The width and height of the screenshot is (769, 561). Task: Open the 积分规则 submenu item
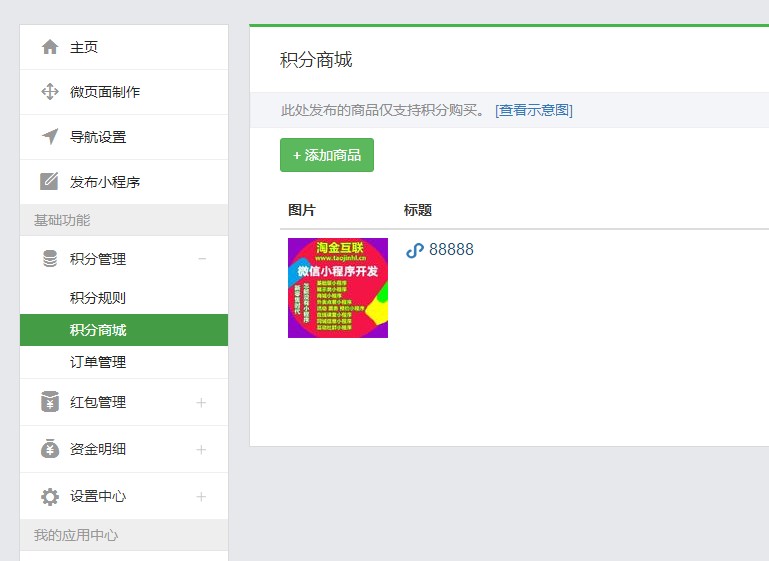pos(124,298)
